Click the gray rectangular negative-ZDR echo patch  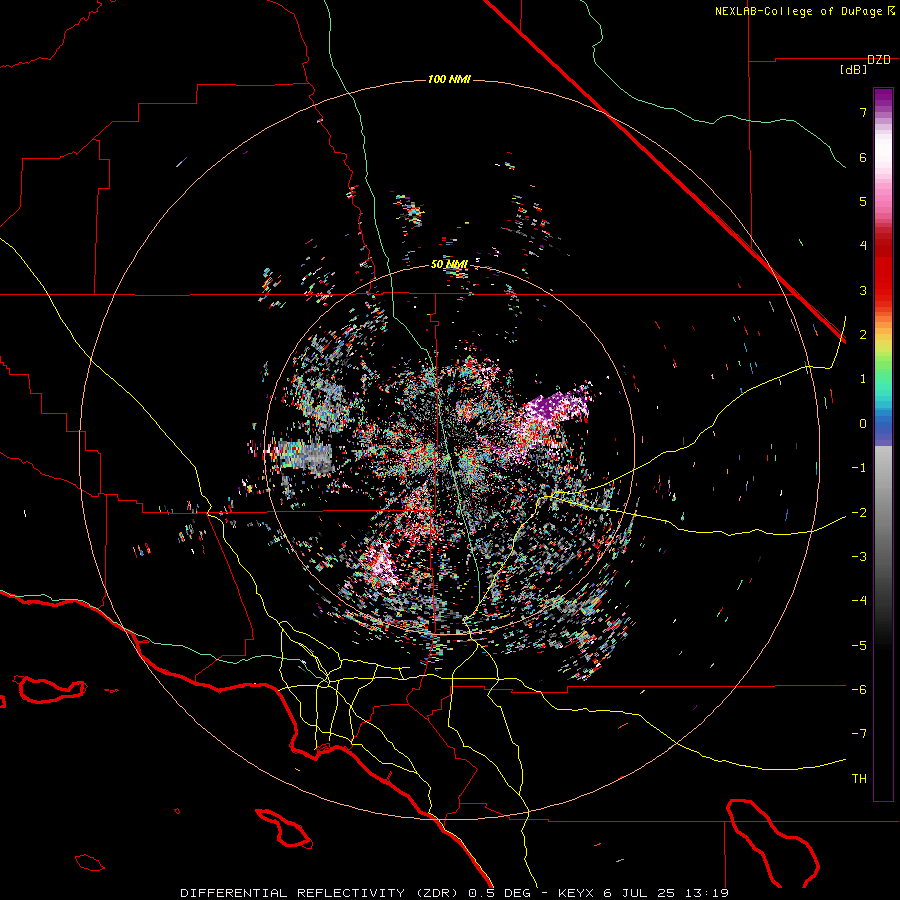(305, 456)
